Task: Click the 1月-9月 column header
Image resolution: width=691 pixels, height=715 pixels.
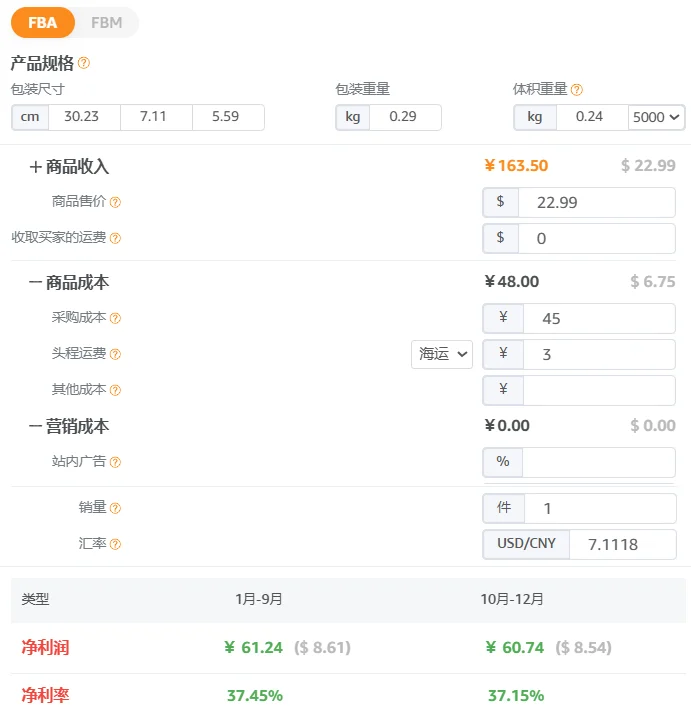Action: (259, 599)
